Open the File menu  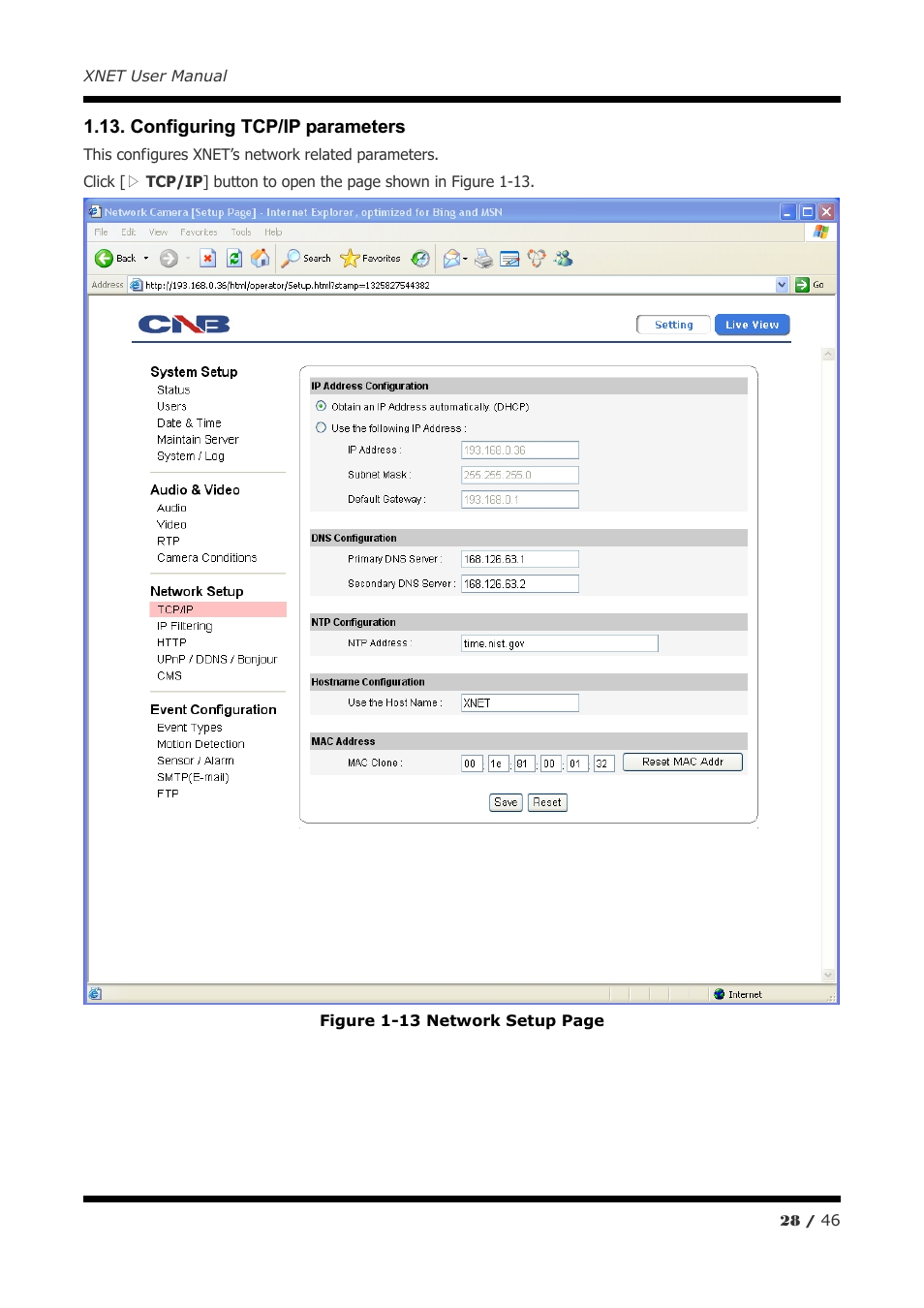(x=101, y=233)
